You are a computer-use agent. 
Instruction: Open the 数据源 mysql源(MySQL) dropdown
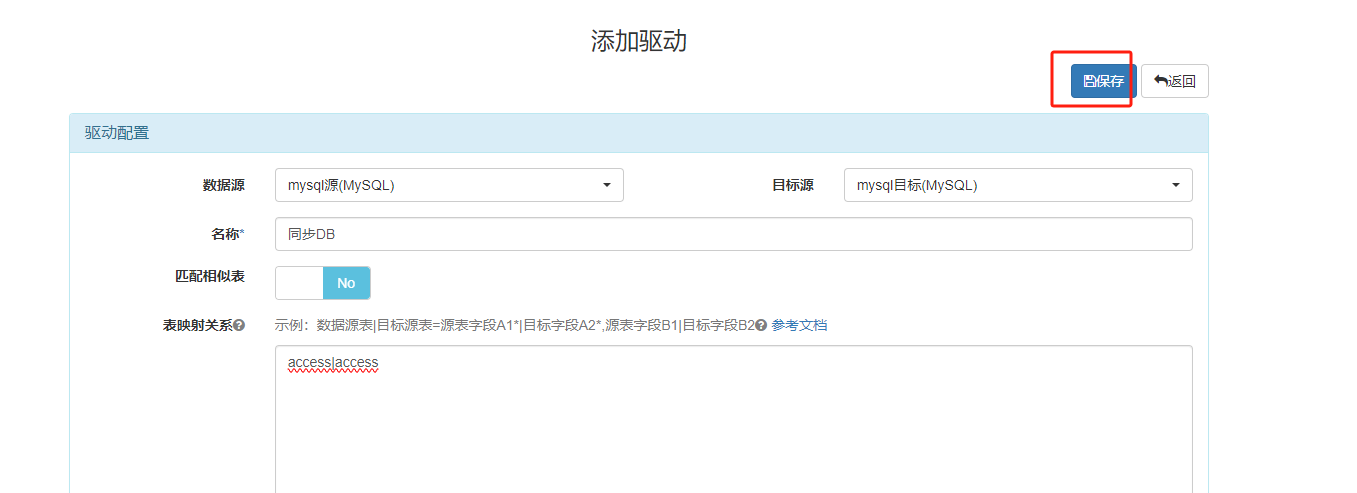point(449,185)
